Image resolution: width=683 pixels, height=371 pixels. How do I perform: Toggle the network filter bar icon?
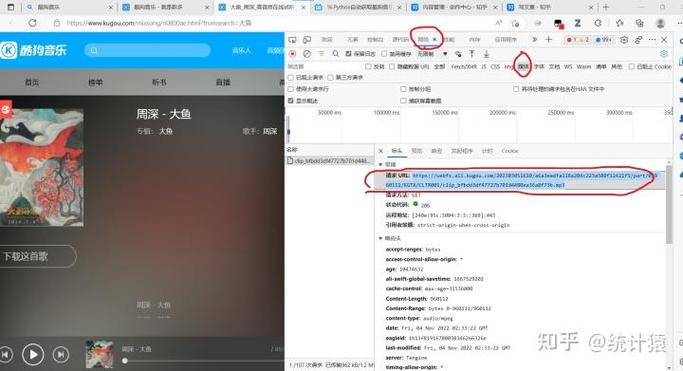321,54
